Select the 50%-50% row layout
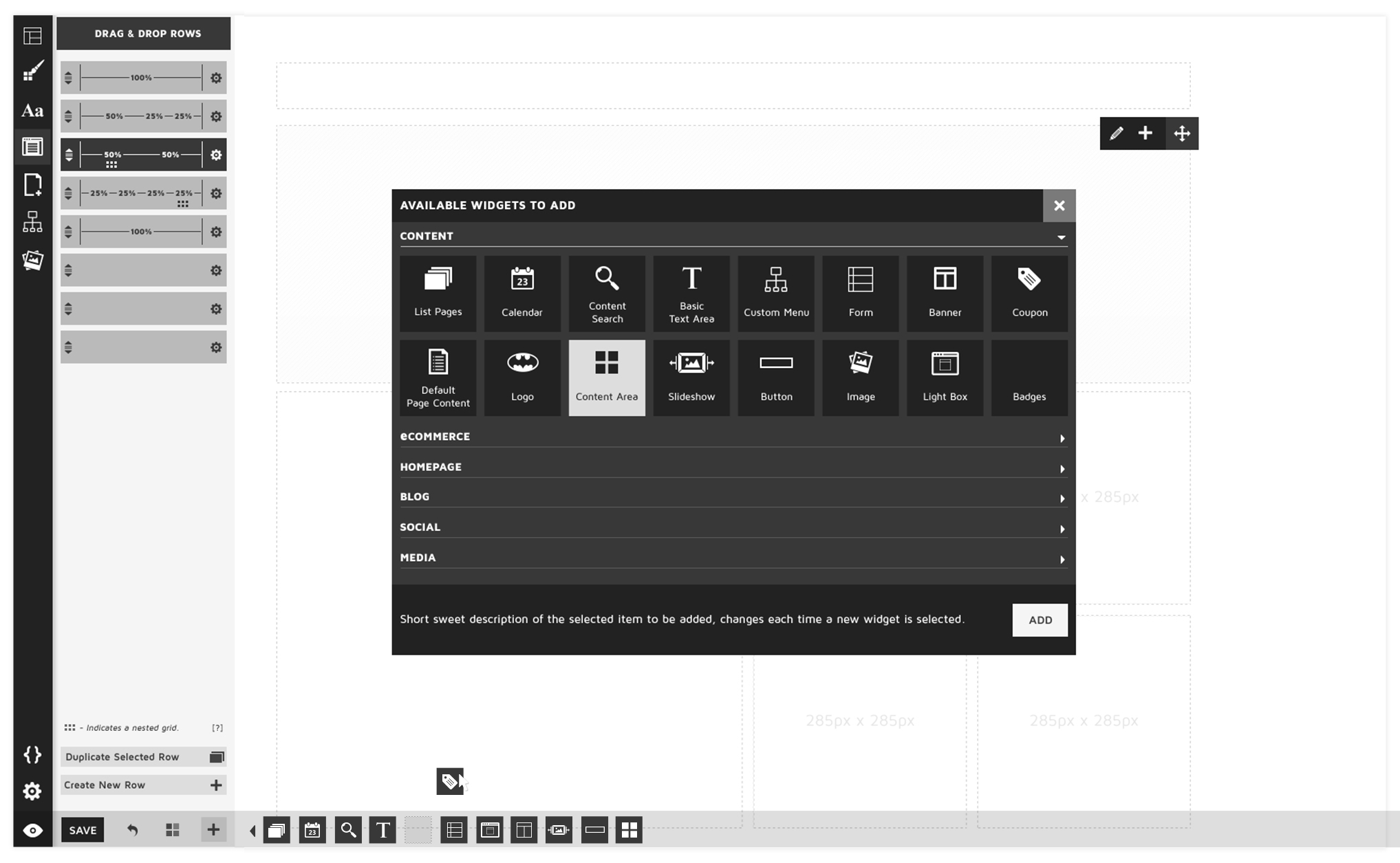 pyautogui.click(x=143, y=154)
